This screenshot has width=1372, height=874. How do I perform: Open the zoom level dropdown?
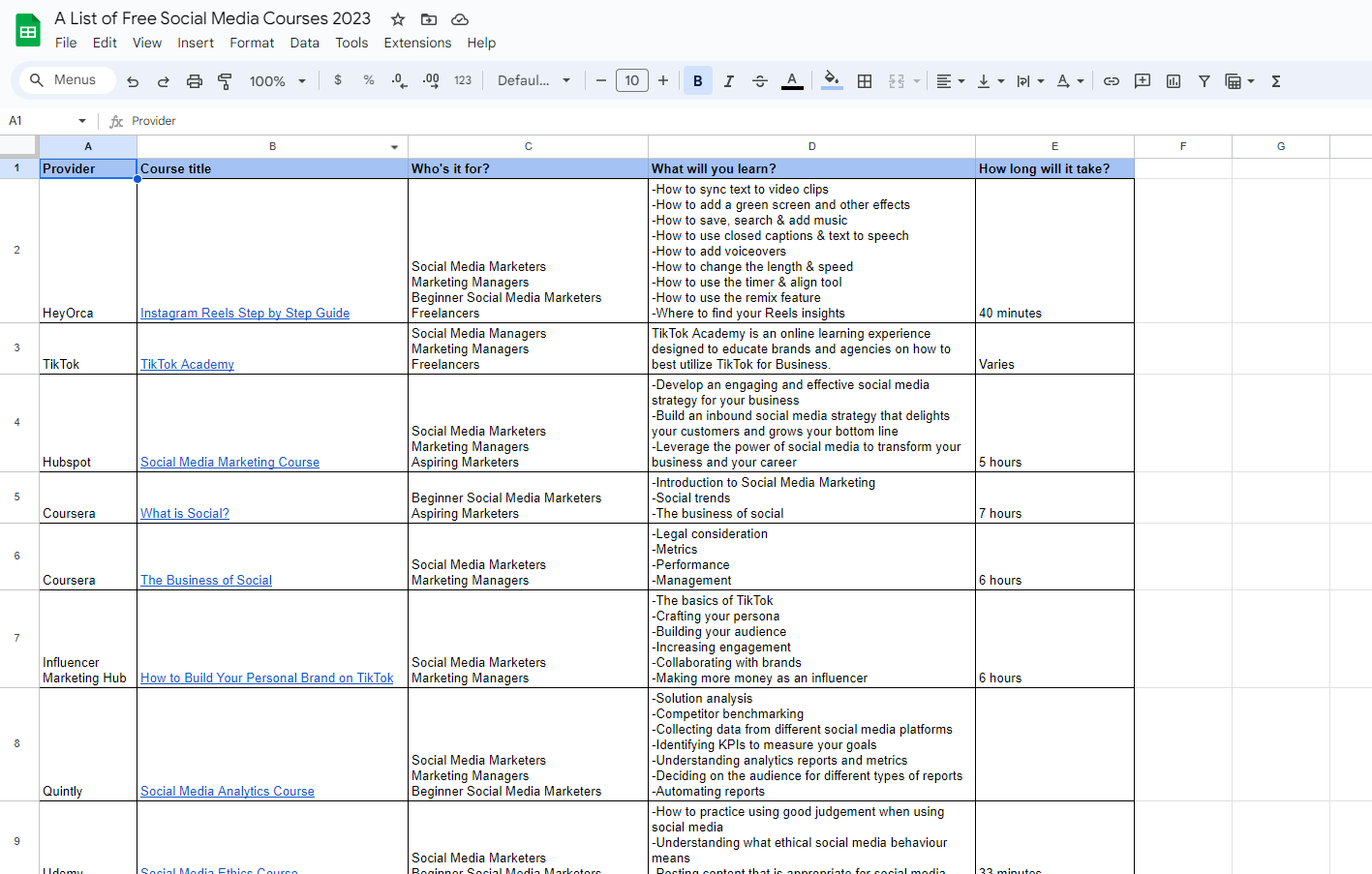tap(278, 81)
